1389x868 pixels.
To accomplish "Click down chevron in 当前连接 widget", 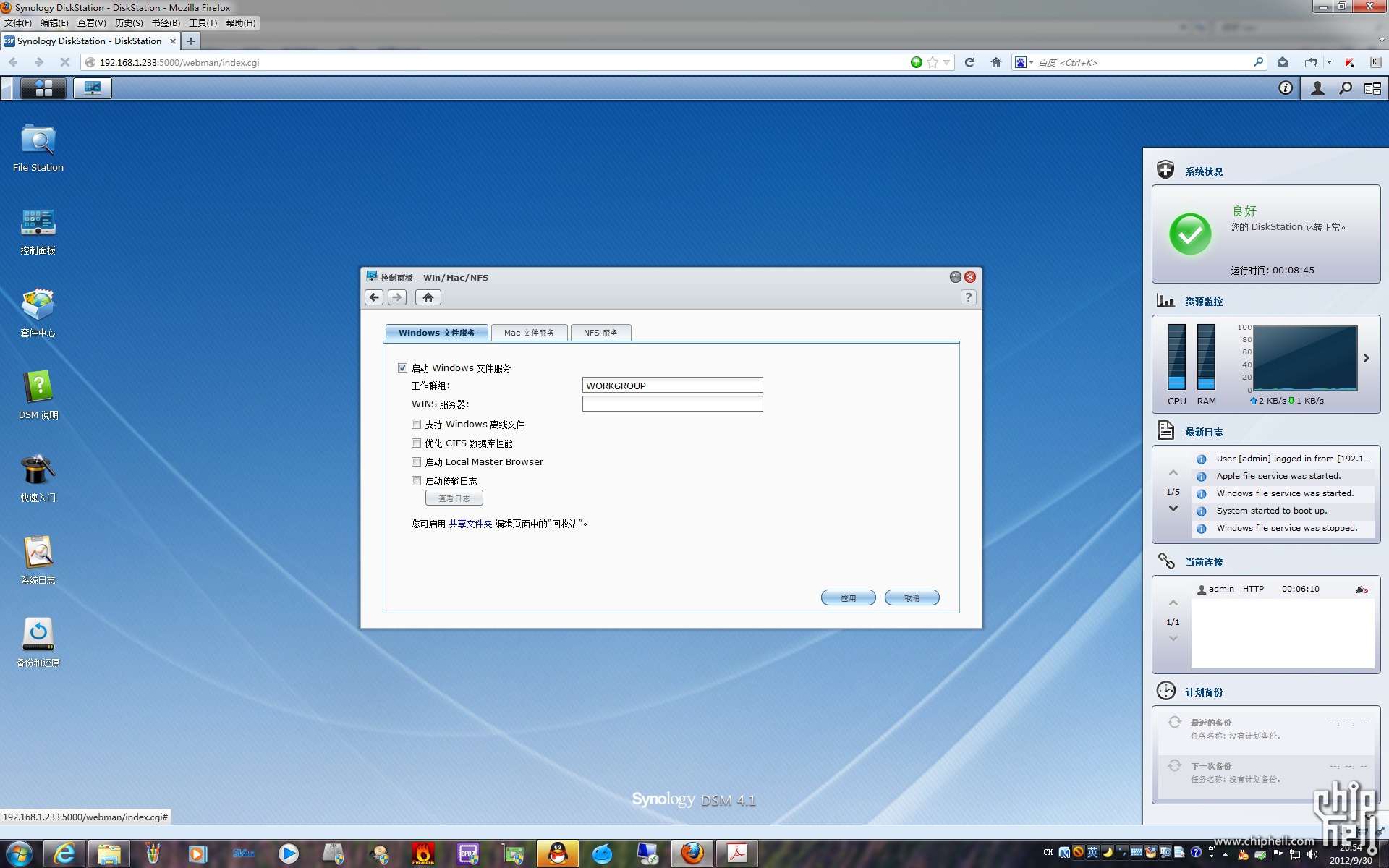I will click(1173, 639).
